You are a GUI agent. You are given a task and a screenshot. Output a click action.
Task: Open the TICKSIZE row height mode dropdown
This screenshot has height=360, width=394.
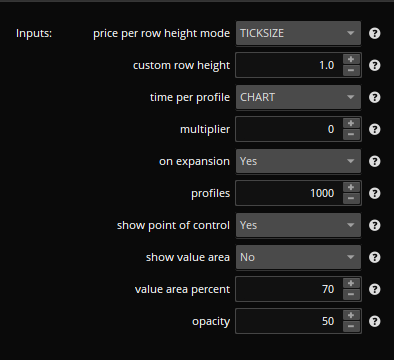click(x=298, y=33)
